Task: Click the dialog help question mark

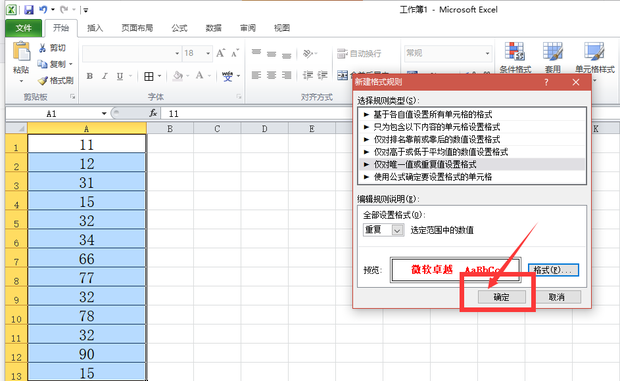Action: click(546, 82)
